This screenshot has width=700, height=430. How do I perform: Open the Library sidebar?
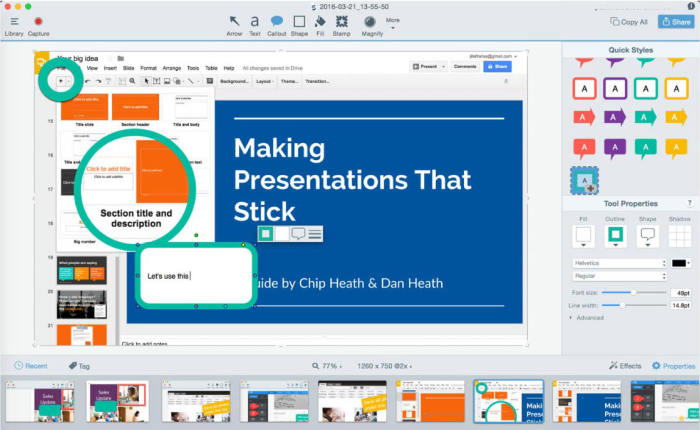14,26
